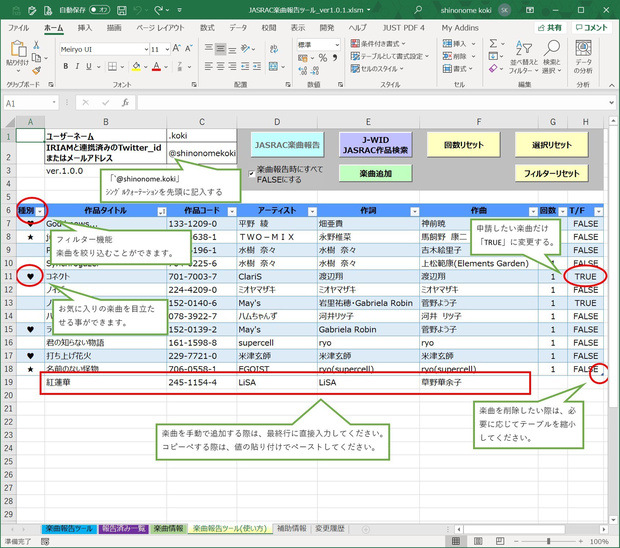Apply italic formatting with I button
Screen dimensions: 620x548
[77, 66]
